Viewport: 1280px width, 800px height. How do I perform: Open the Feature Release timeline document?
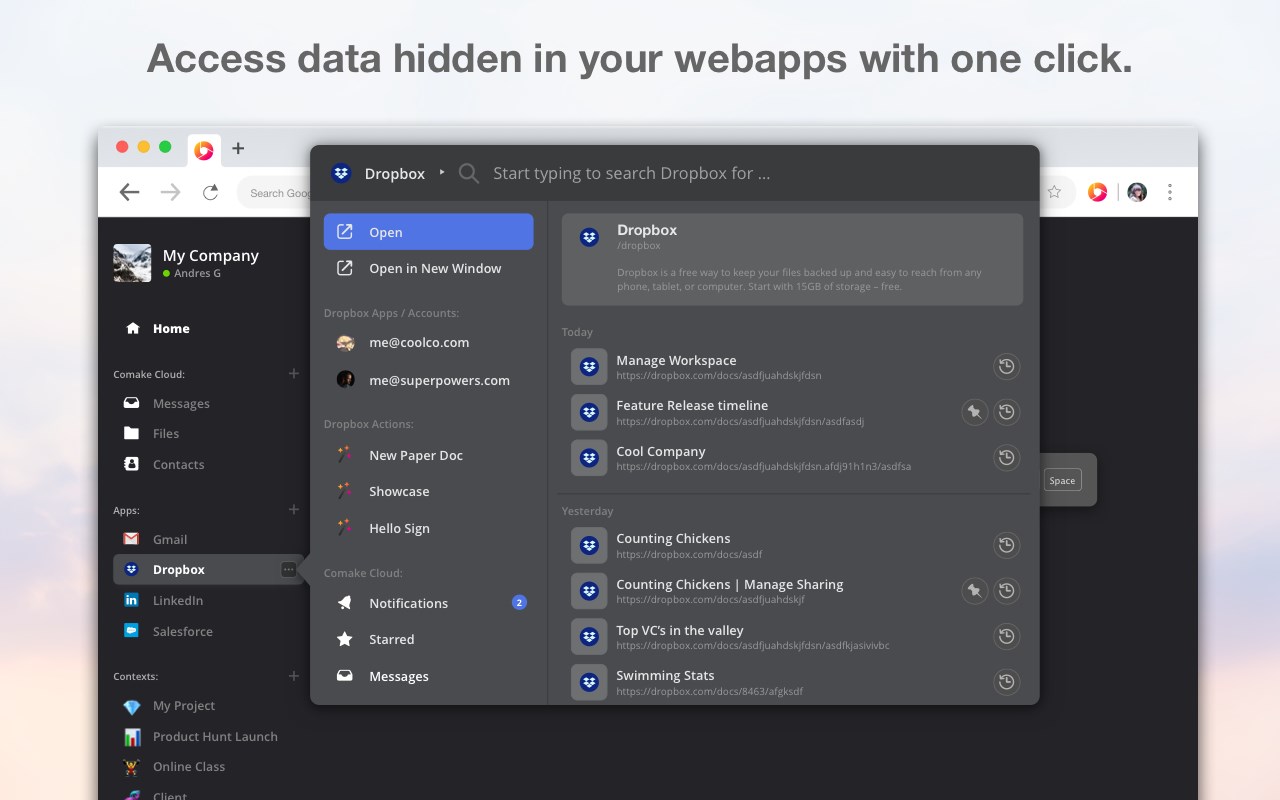792,412
